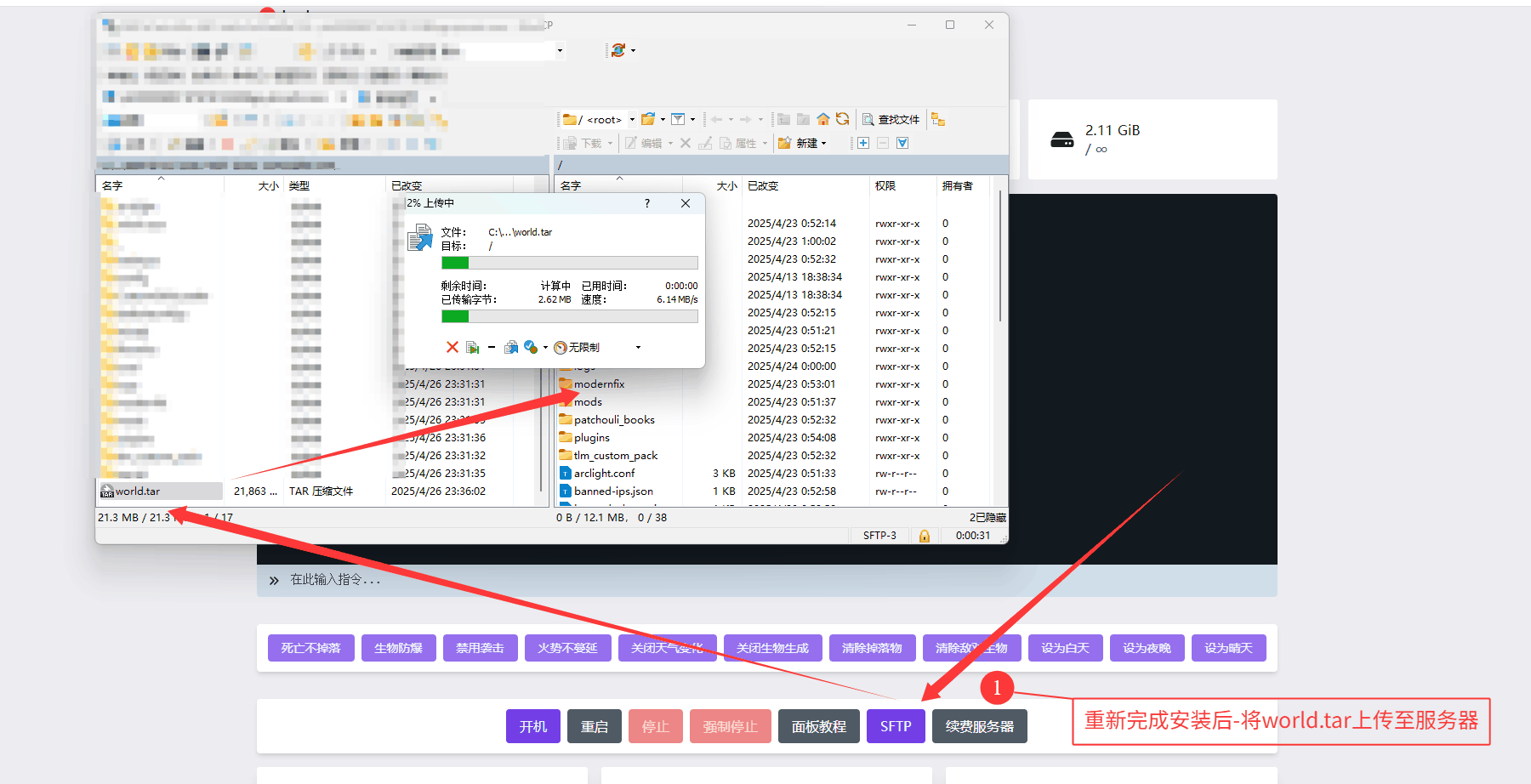Image resolution: width=1531 pixels, height=784 pixels.
Task: Toggle the remote directory tree icon
Action: click(x=938, y=119)
